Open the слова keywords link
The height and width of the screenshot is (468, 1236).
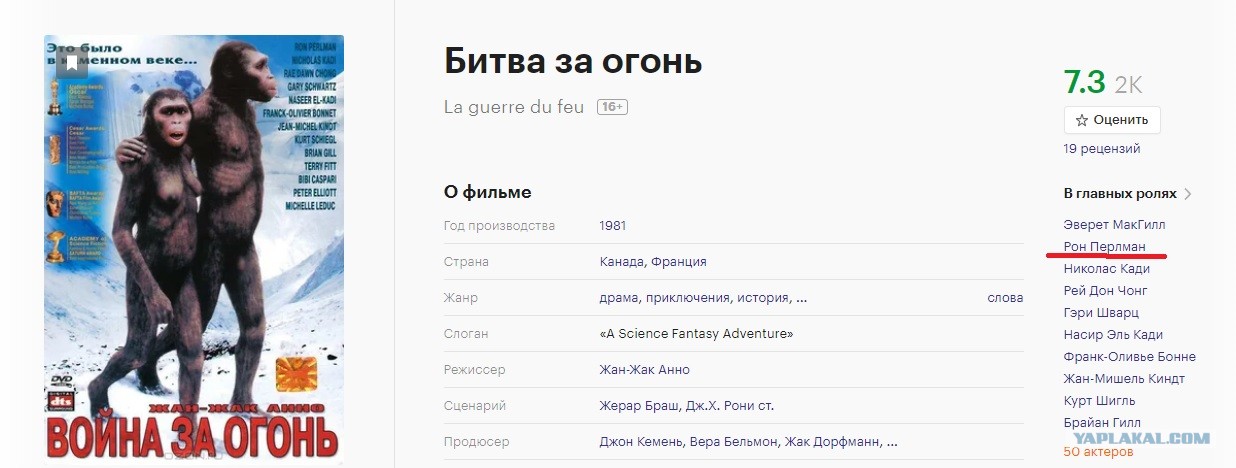[1005, 298]
